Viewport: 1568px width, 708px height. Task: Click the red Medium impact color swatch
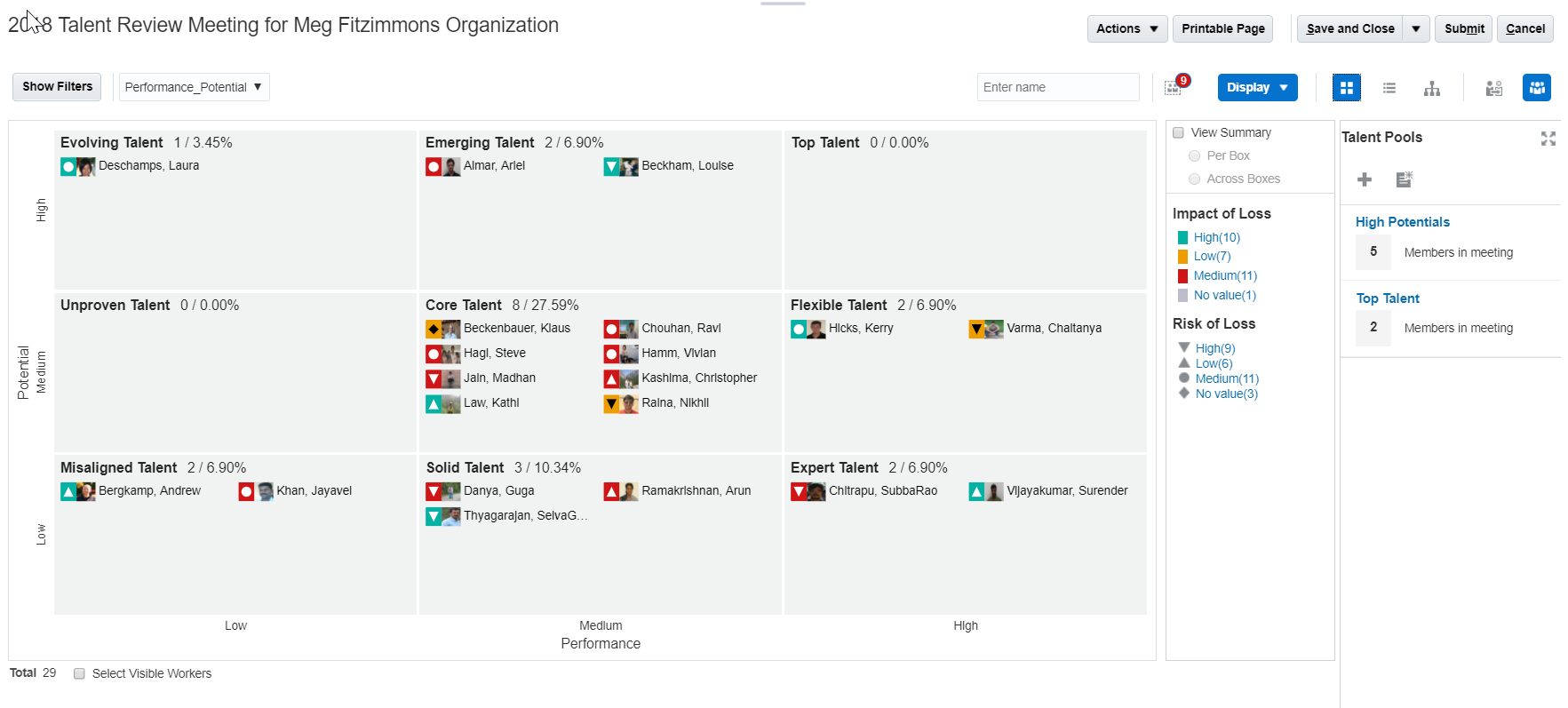1182,275
